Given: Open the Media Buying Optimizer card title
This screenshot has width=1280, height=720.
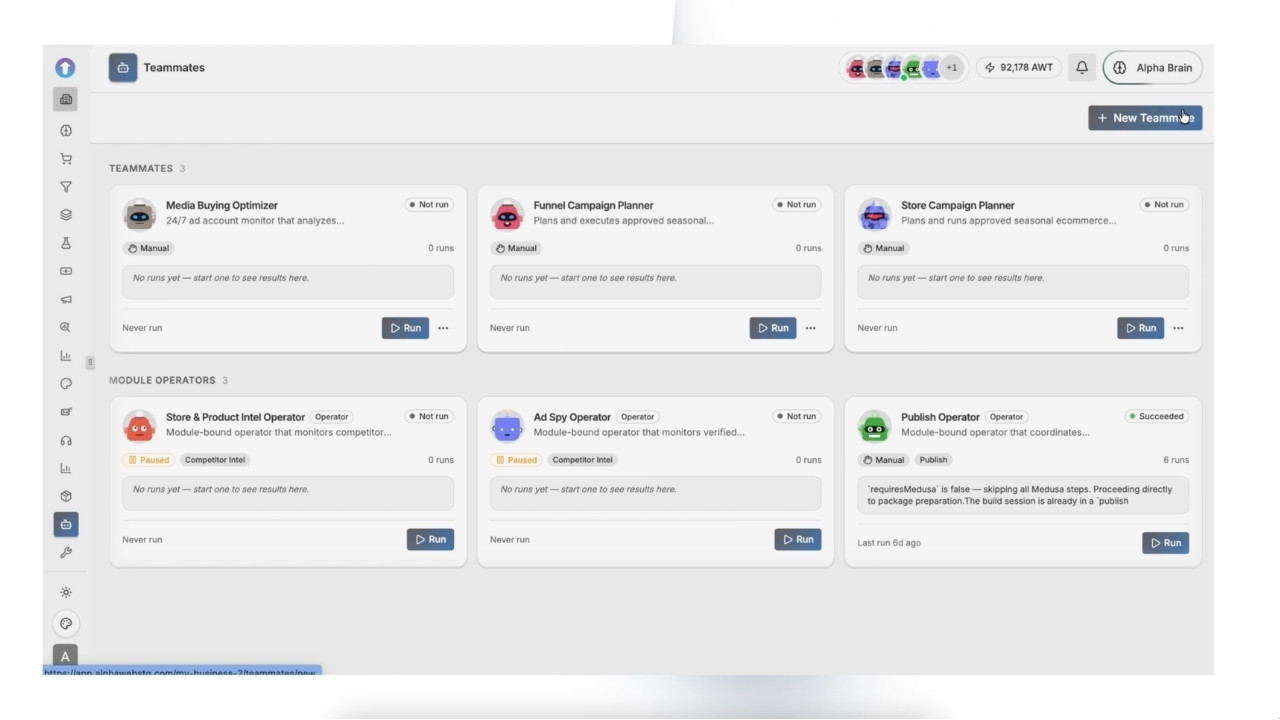Looking at the screenshot, I should 222,205.
